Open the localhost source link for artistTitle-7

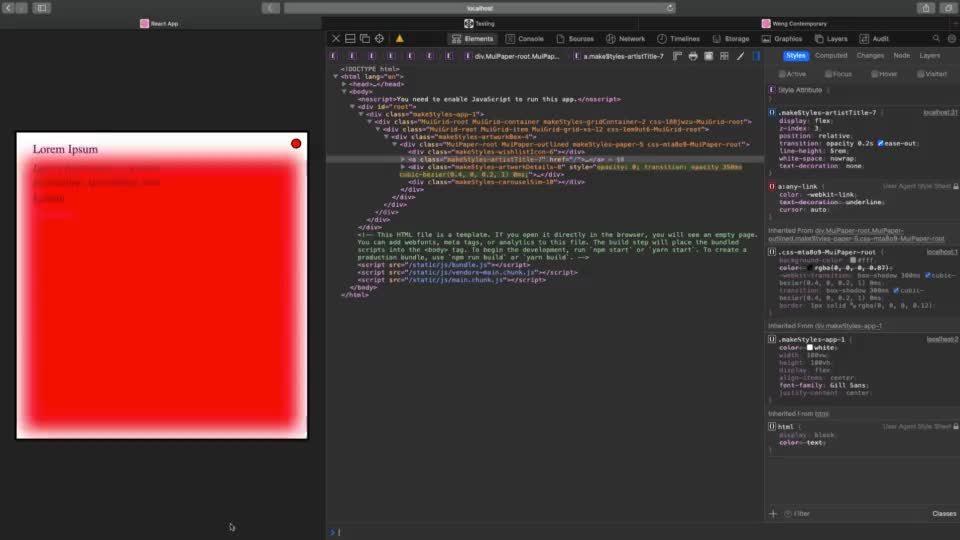pos(940,113)
